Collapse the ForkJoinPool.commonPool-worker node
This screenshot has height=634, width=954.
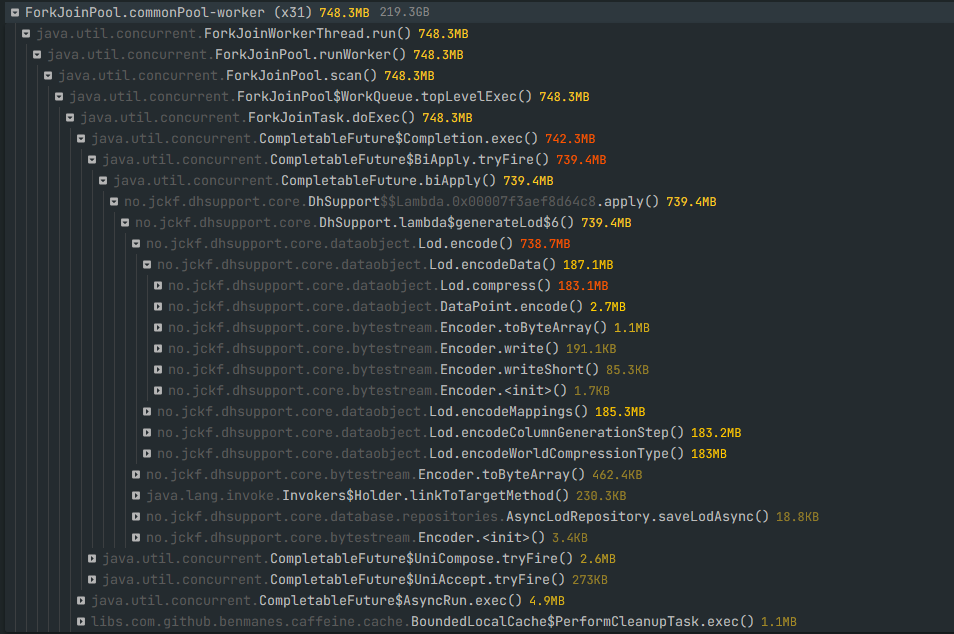point(15,12)
